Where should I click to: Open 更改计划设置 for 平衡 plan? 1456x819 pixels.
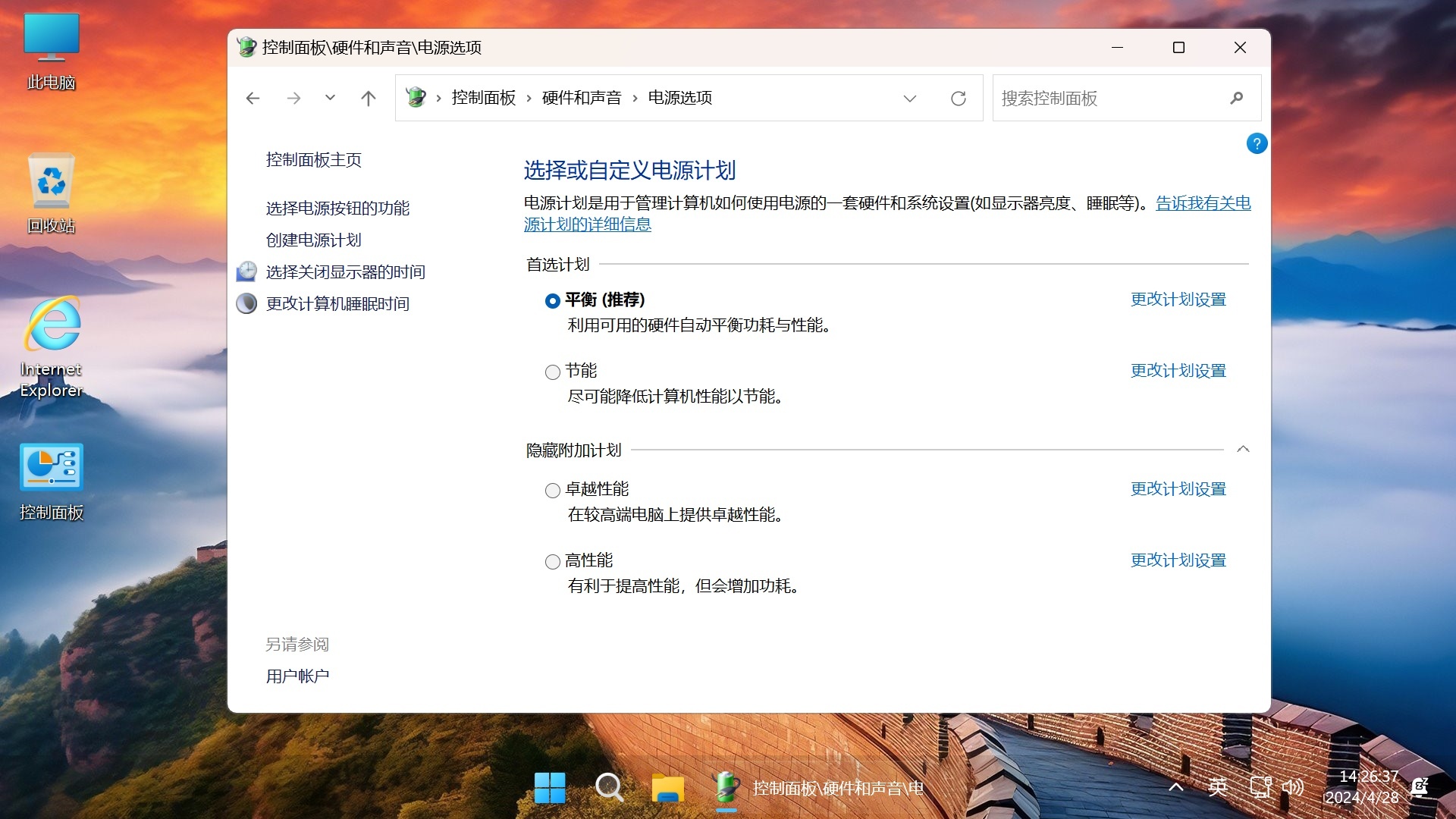tap(1178, 299)
